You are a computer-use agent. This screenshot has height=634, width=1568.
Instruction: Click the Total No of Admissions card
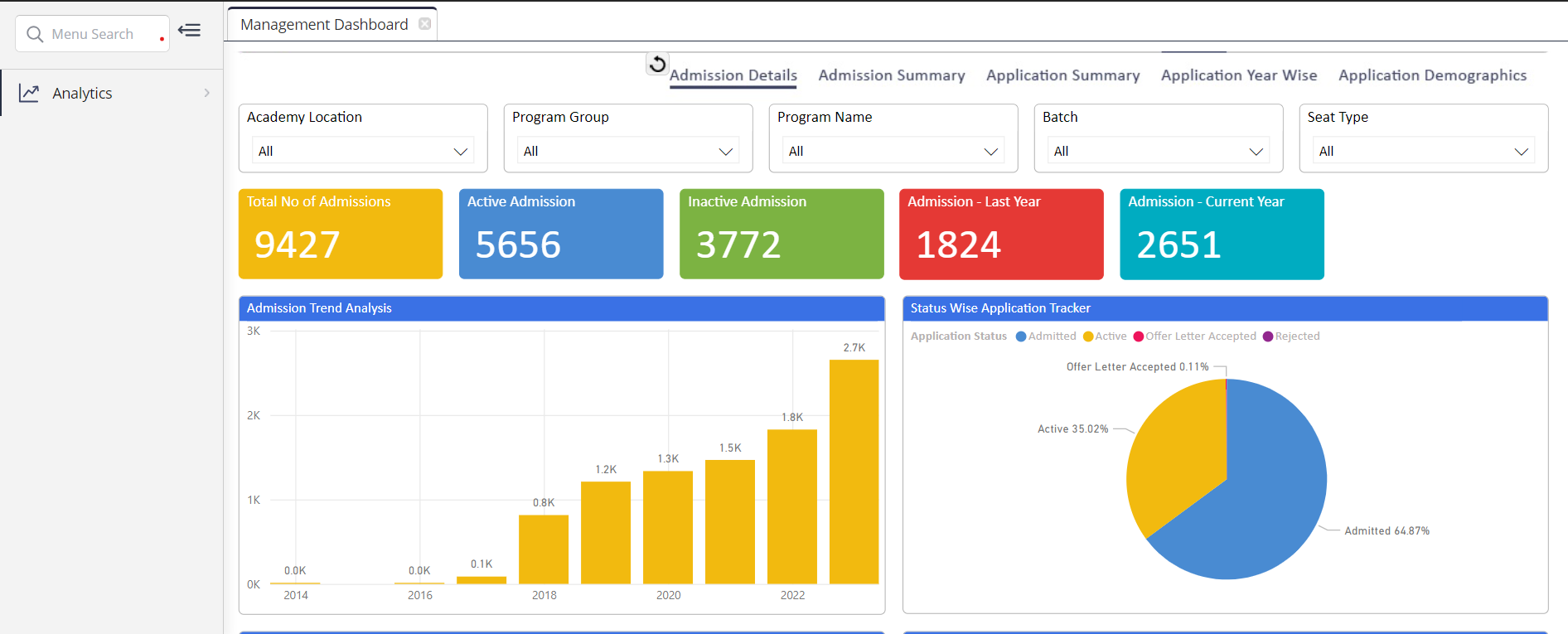point(341,234)
